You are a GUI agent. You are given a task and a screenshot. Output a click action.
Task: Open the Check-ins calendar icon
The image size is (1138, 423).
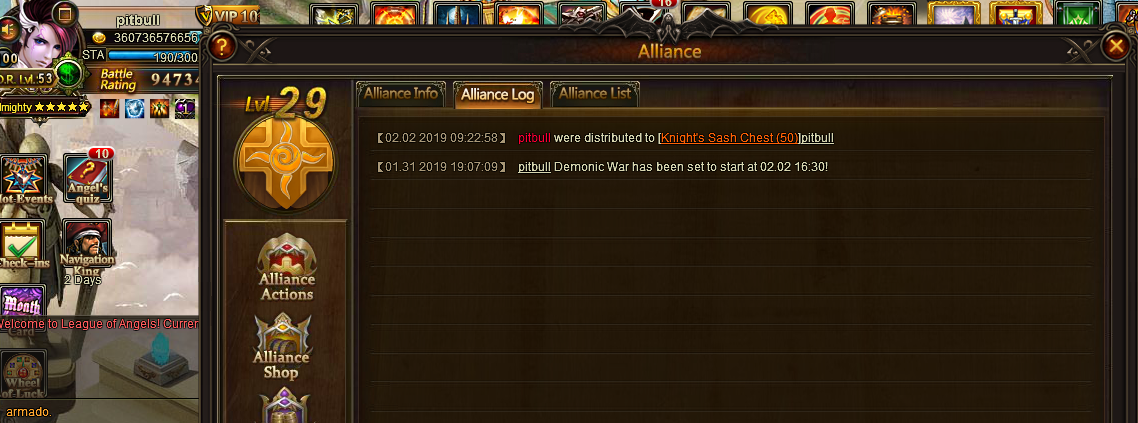[22, 245]
